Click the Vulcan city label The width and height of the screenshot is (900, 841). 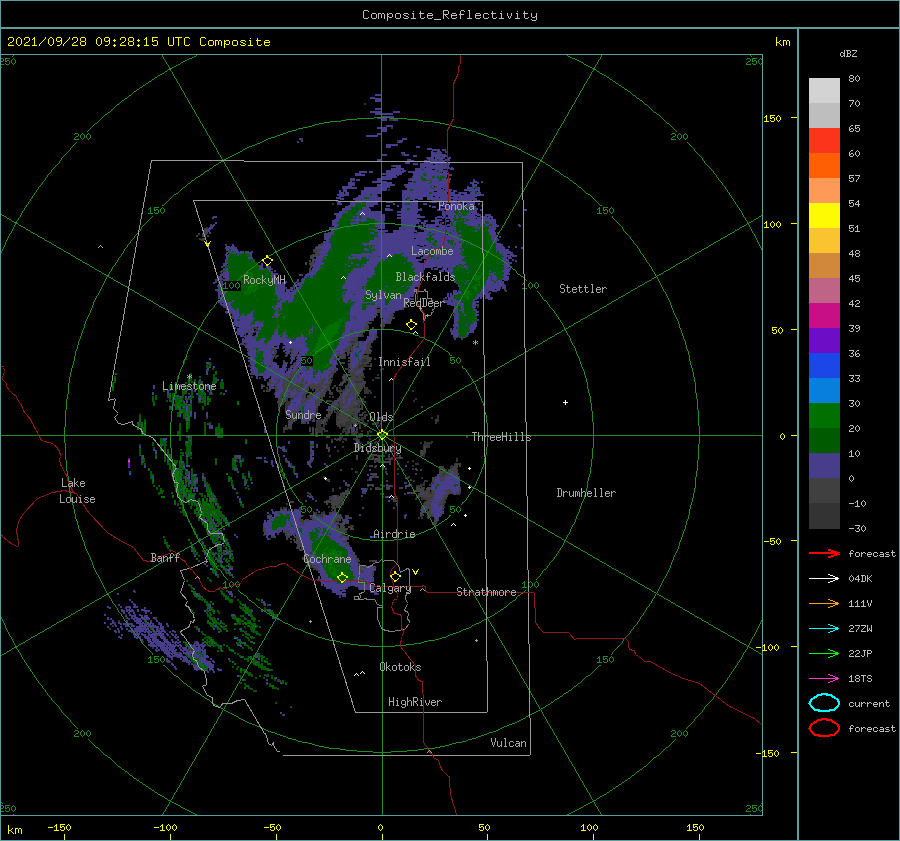click(x=508, y=743)
